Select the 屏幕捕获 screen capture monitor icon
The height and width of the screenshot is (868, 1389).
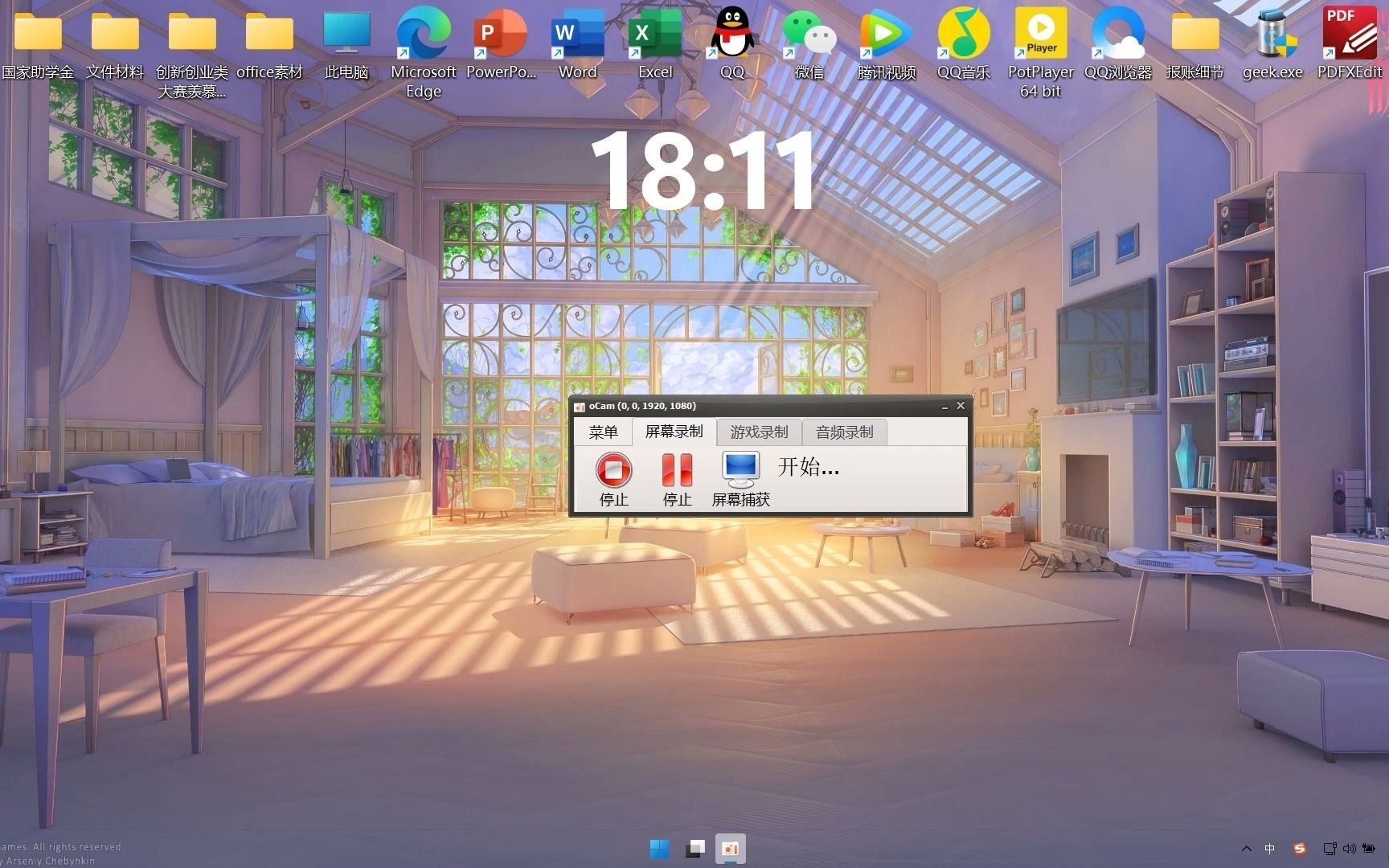point(740,470)
